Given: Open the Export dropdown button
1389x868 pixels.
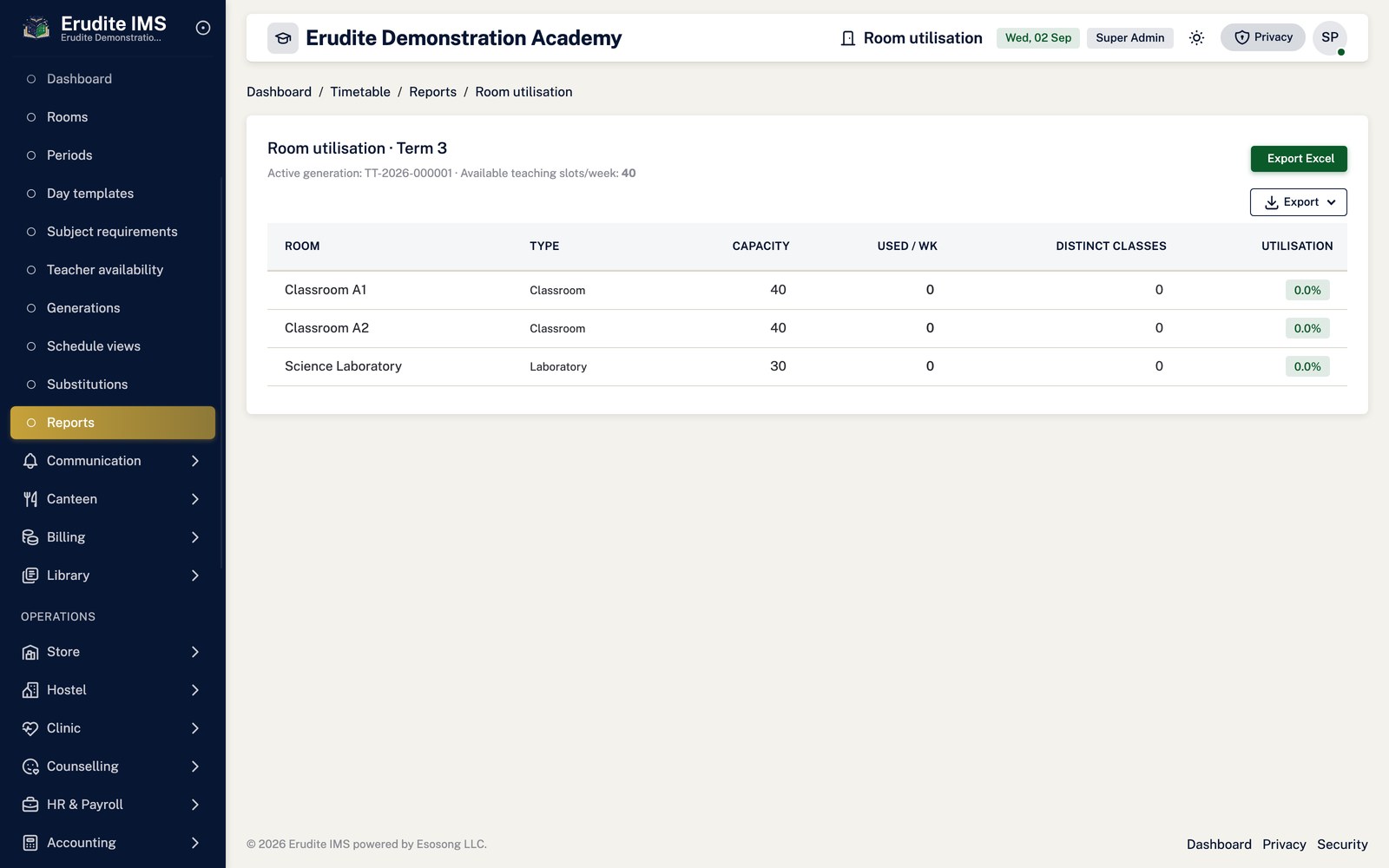Looking at the screenshot, I should click(x=1299, y=202).
